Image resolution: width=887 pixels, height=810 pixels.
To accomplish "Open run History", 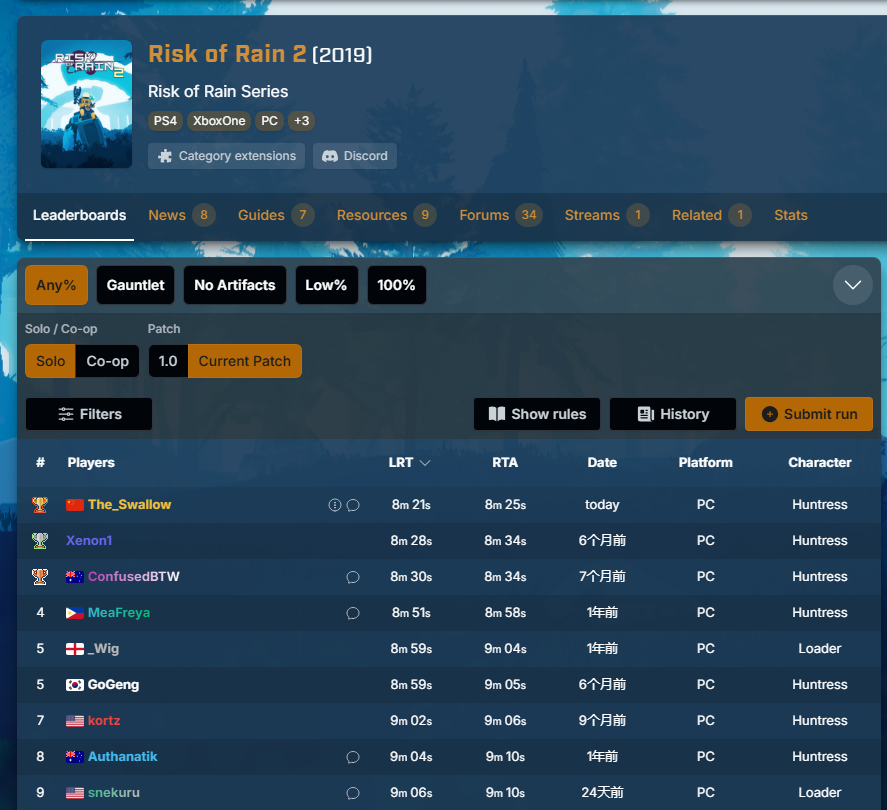I will pos(673,414).
